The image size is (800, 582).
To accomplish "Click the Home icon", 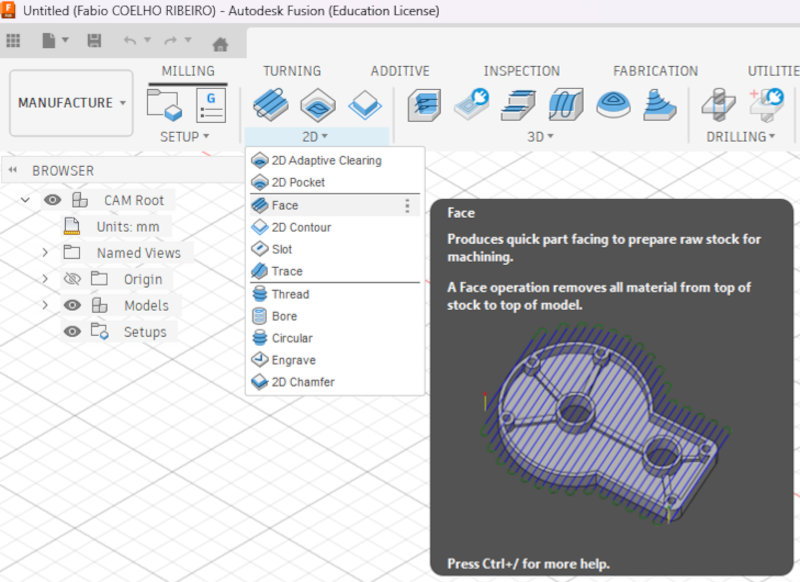I will click(220, 44).
